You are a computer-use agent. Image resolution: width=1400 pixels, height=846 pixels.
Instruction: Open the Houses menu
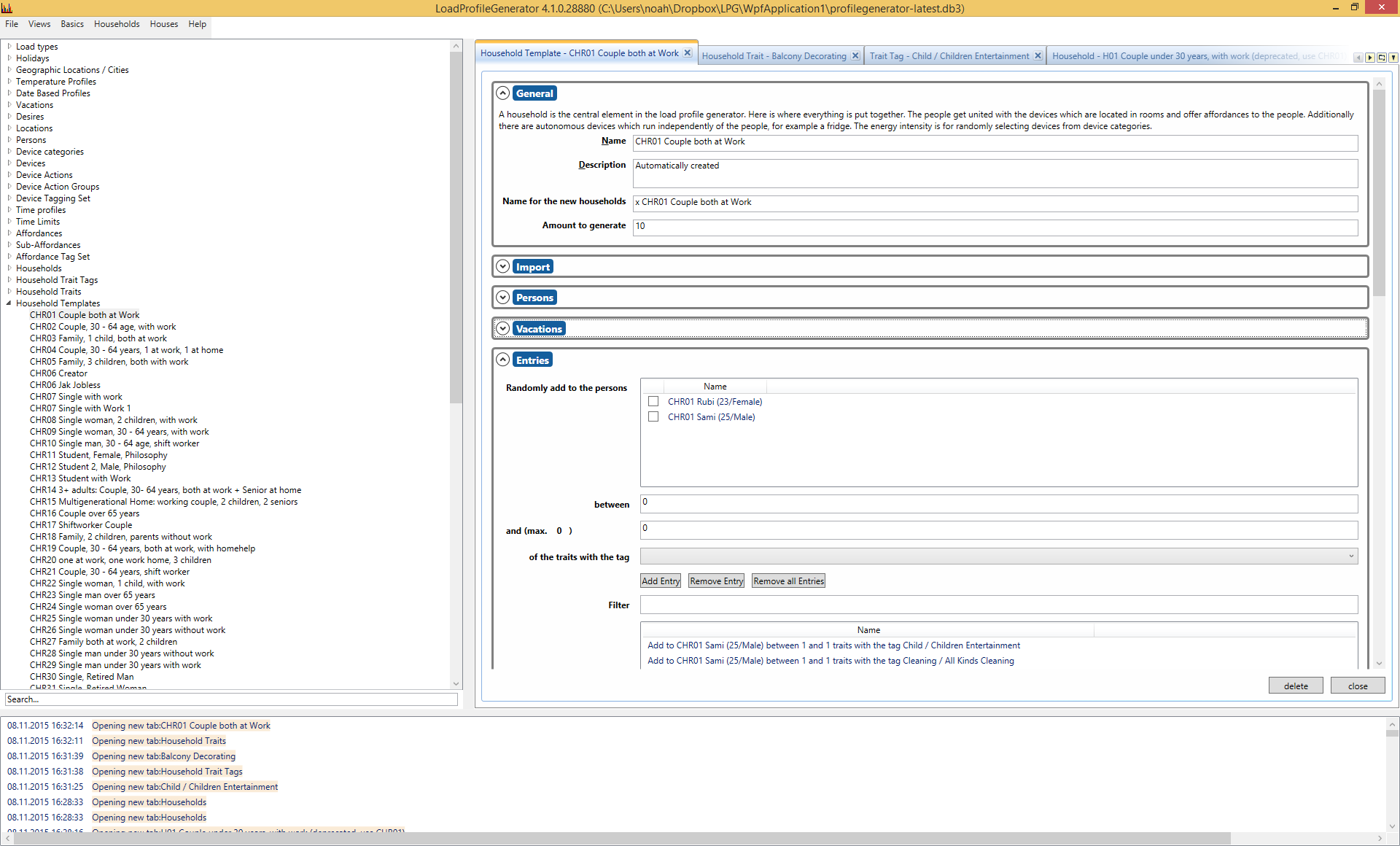(x=164, y=24)
